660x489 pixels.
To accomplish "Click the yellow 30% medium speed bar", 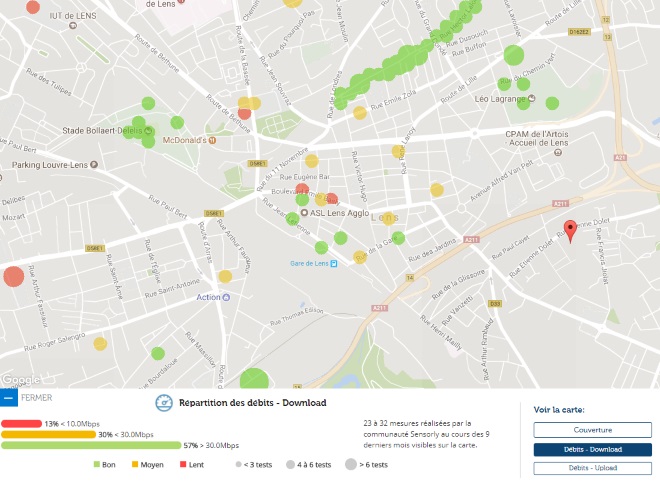I will [x=48, y=435].
